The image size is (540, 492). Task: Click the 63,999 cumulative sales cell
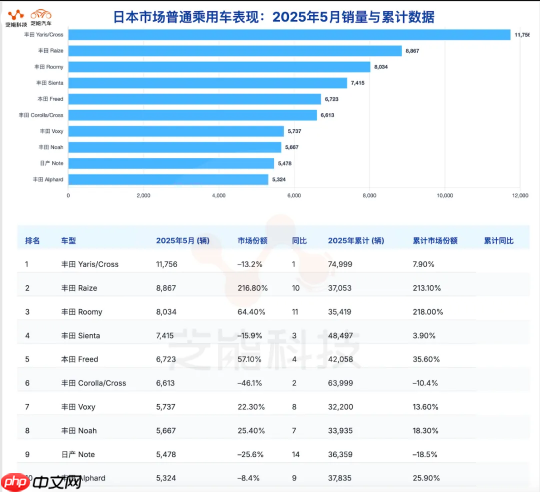coord(341,383)
